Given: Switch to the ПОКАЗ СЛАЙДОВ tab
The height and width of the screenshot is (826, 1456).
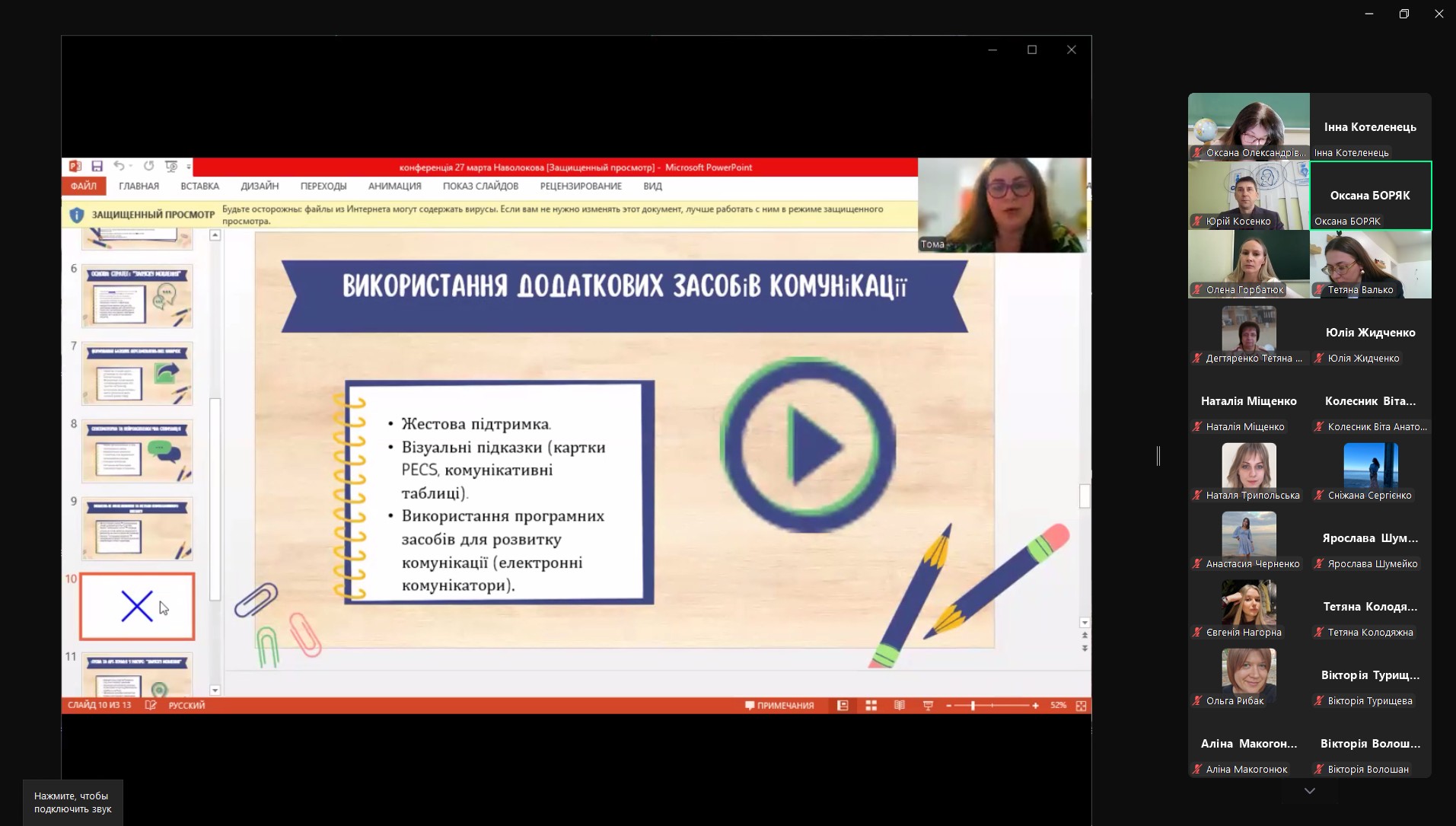Looking at the screenshot, I should pyautogui.click(x=480, y=187).
